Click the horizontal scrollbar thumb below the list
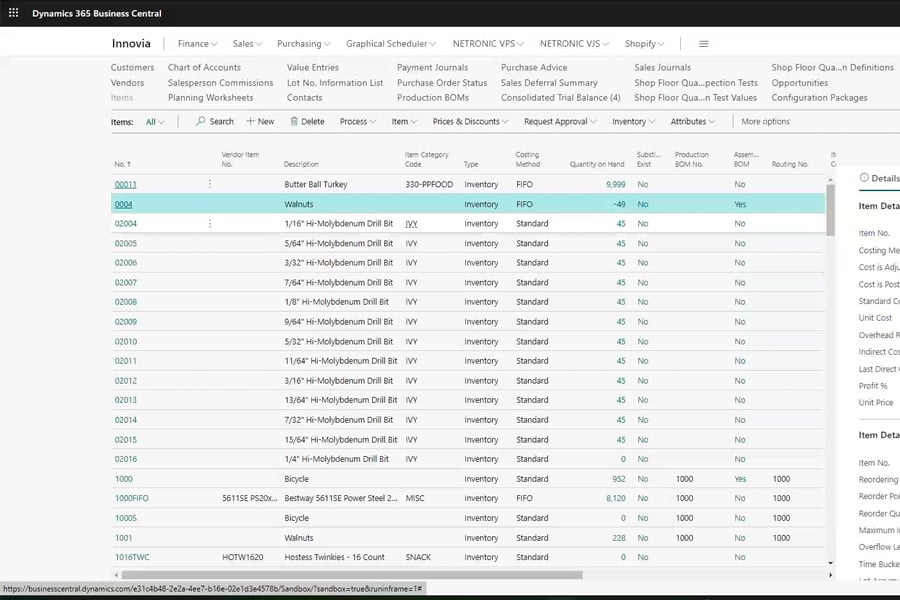The image size is (900, 600). tap(352, 575)
